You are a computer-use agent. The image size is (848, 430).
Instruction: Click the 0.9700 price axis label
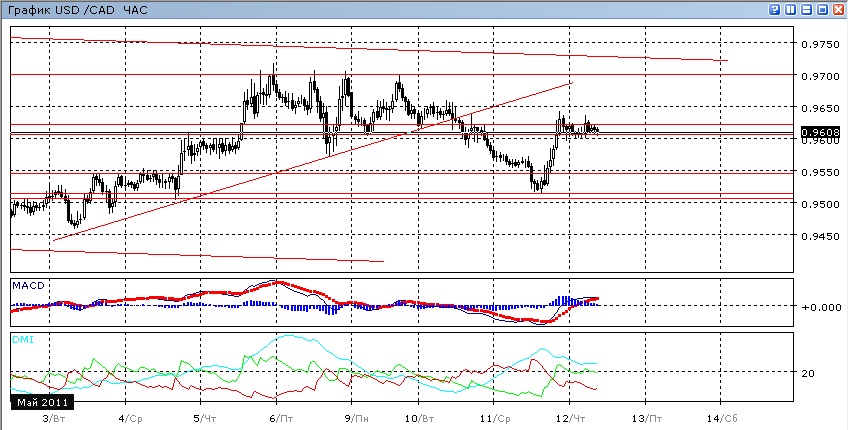coord(820,76)
